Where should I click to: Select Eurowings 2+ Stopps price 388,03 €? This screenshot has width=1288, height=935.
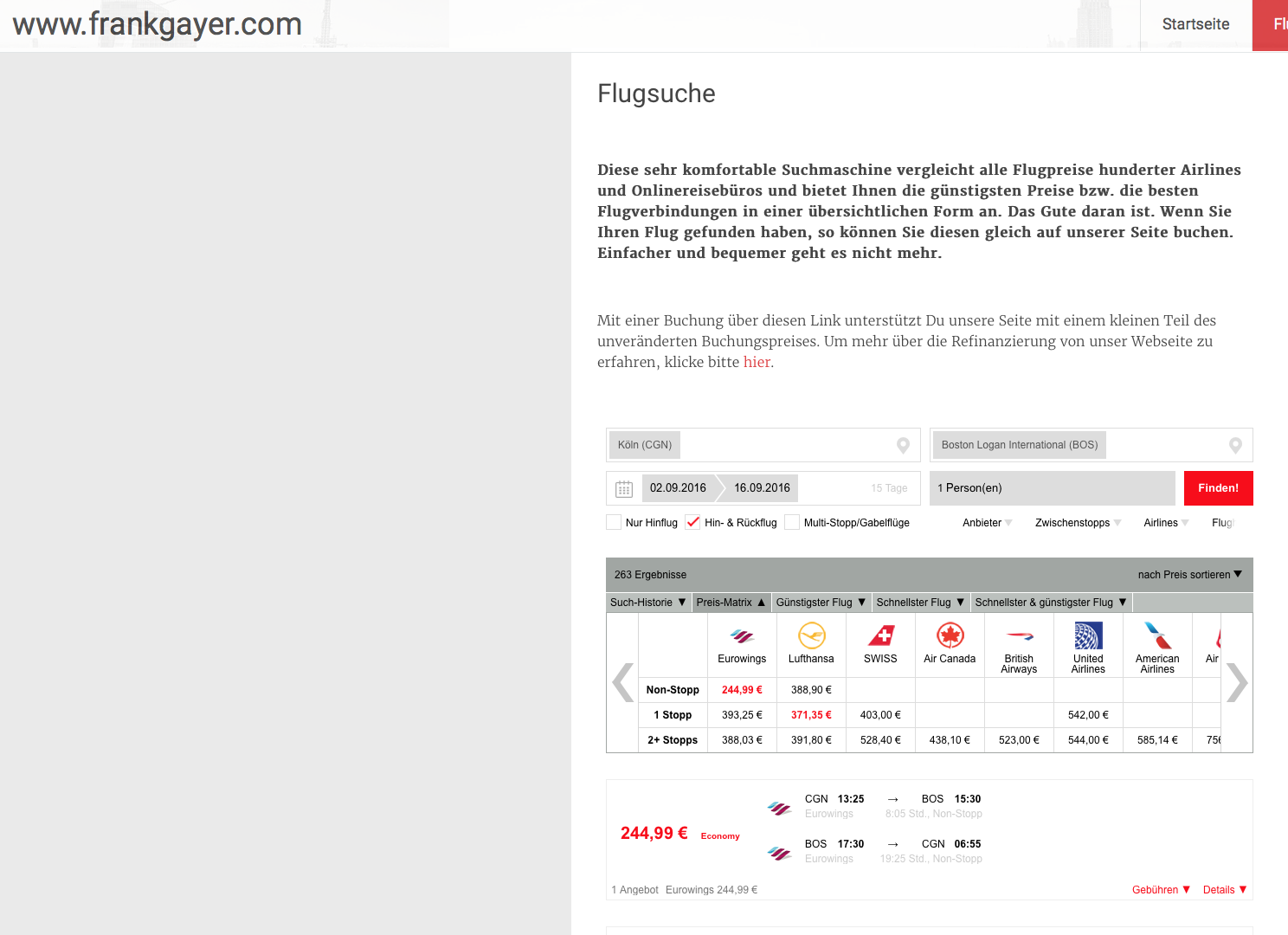[x=742, y=740]
